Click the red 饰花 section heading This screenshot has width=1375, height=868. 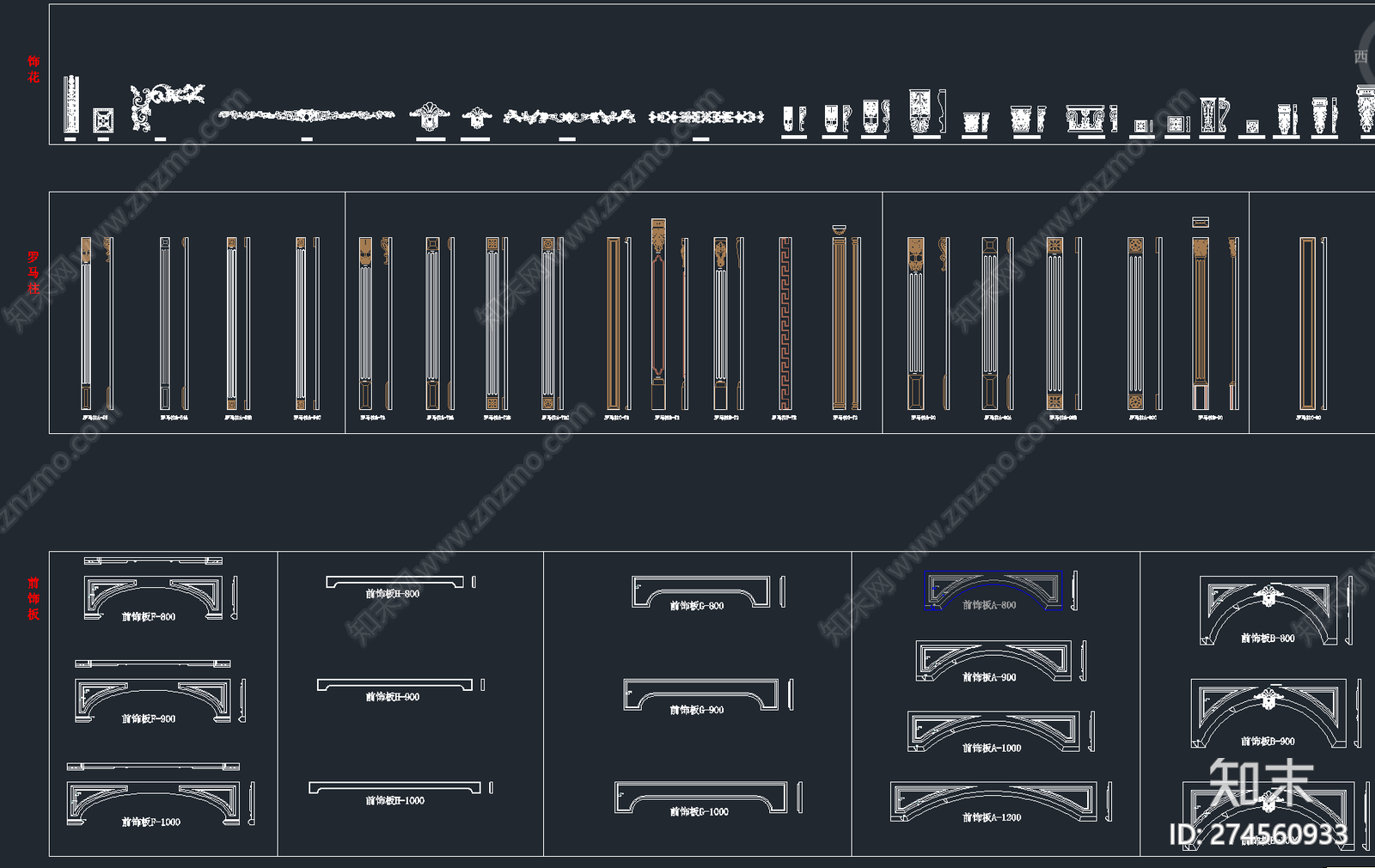33,69
